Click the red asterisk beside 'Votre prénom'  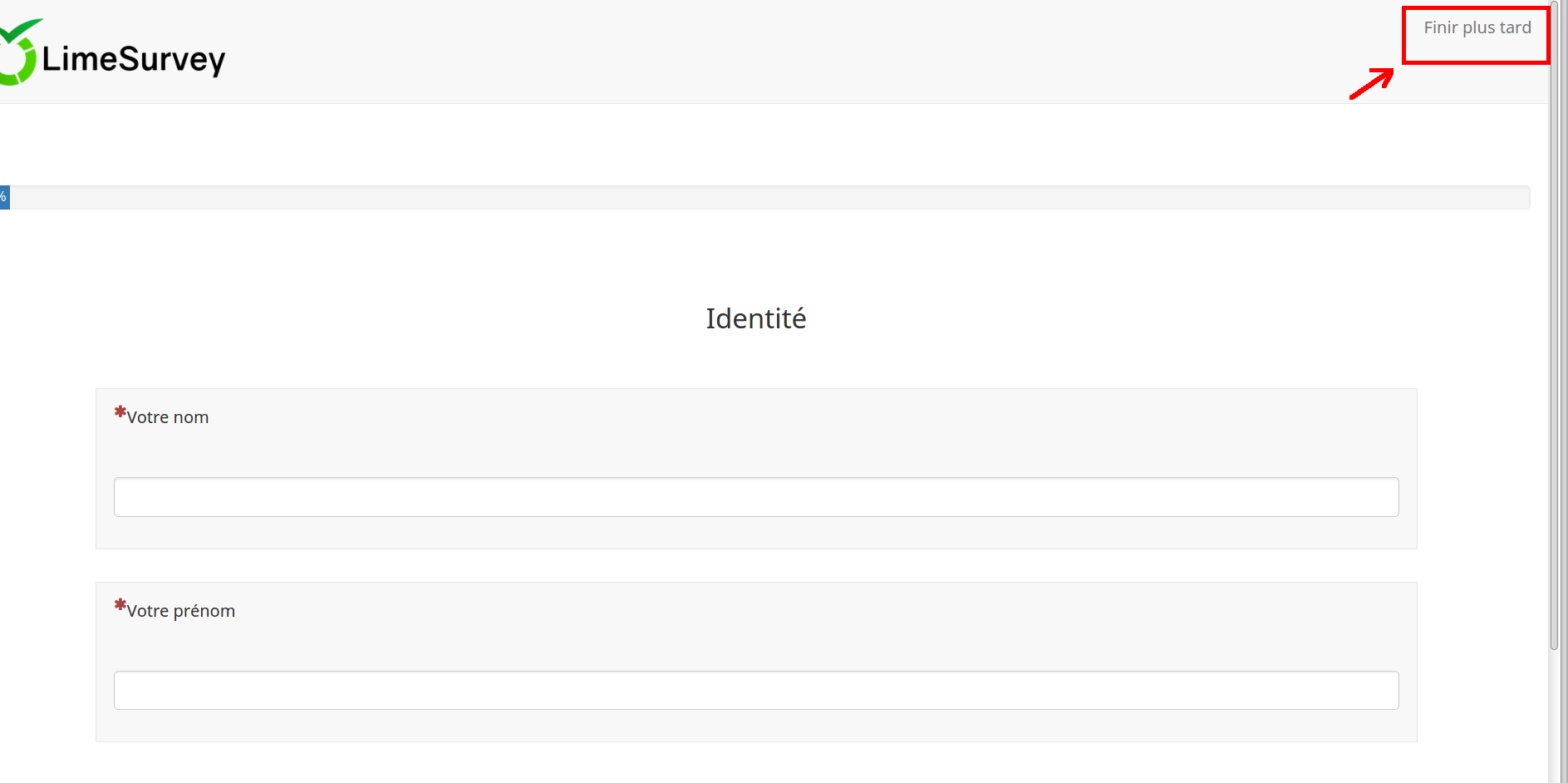(x=120, y=605)
